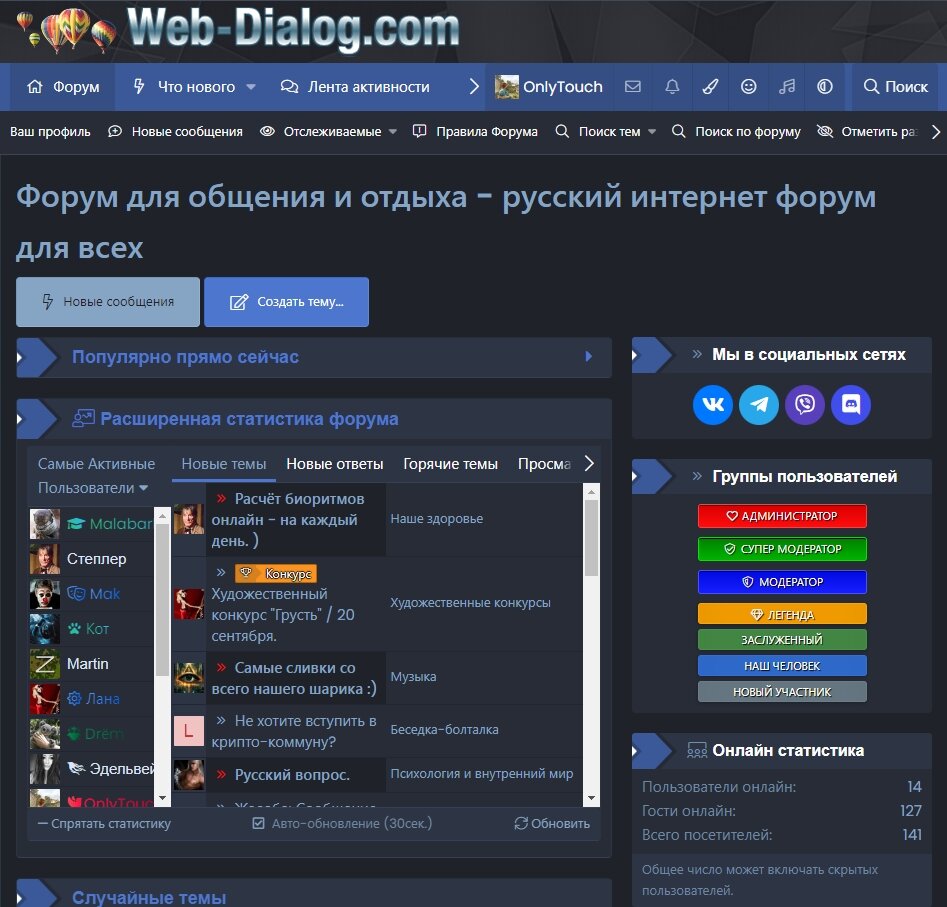Click the НОВЫЙ УЧАСТНИК group badge
Viewport: 947px width, 907px height.
pyautogui.click(x=782, y=691)
